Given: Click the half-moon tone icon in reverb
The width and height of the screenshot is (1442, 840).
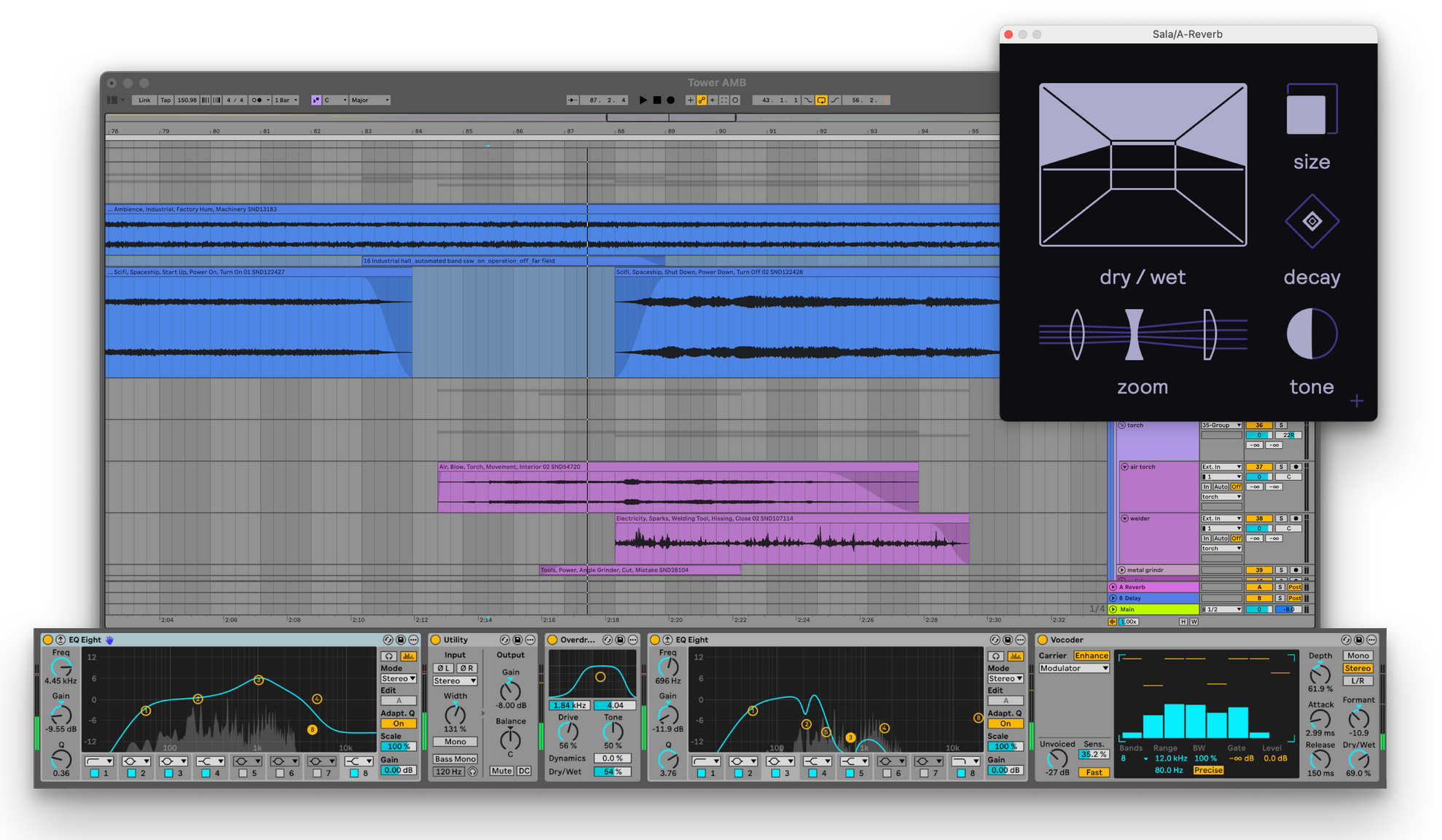Looking at the screenshot, I should (1312, 334).
